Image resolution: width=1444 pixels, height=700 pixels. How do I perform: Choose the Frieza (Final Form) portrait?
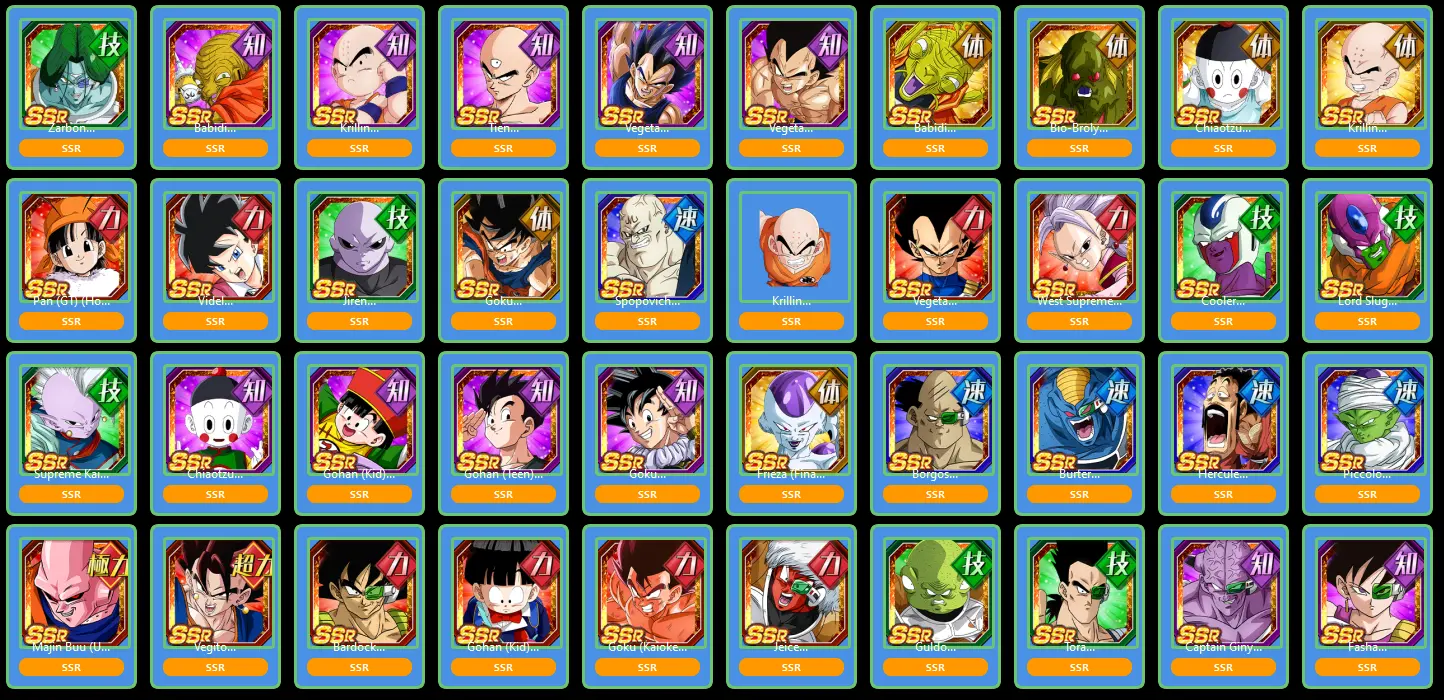pyautogui.click(x=791, y=421)
